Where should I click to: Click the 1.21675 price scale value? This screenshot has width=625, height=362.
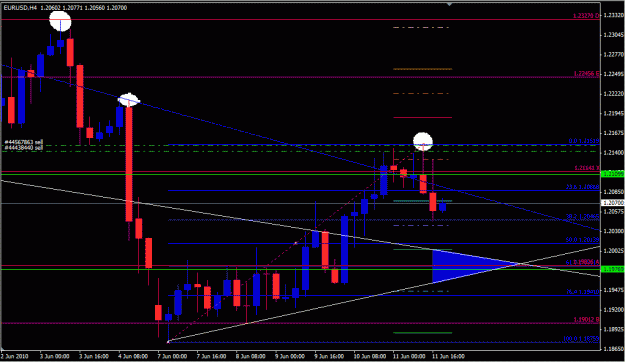613,133
